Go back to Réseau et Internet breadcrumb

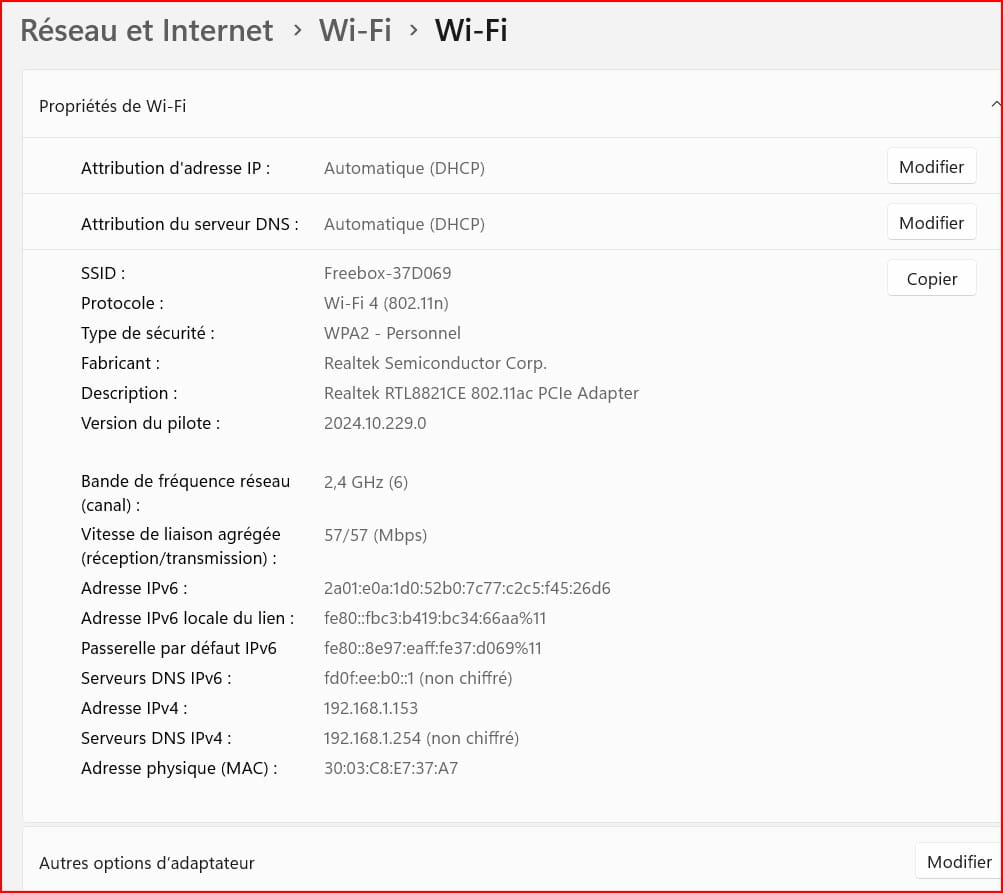point(147,30)
